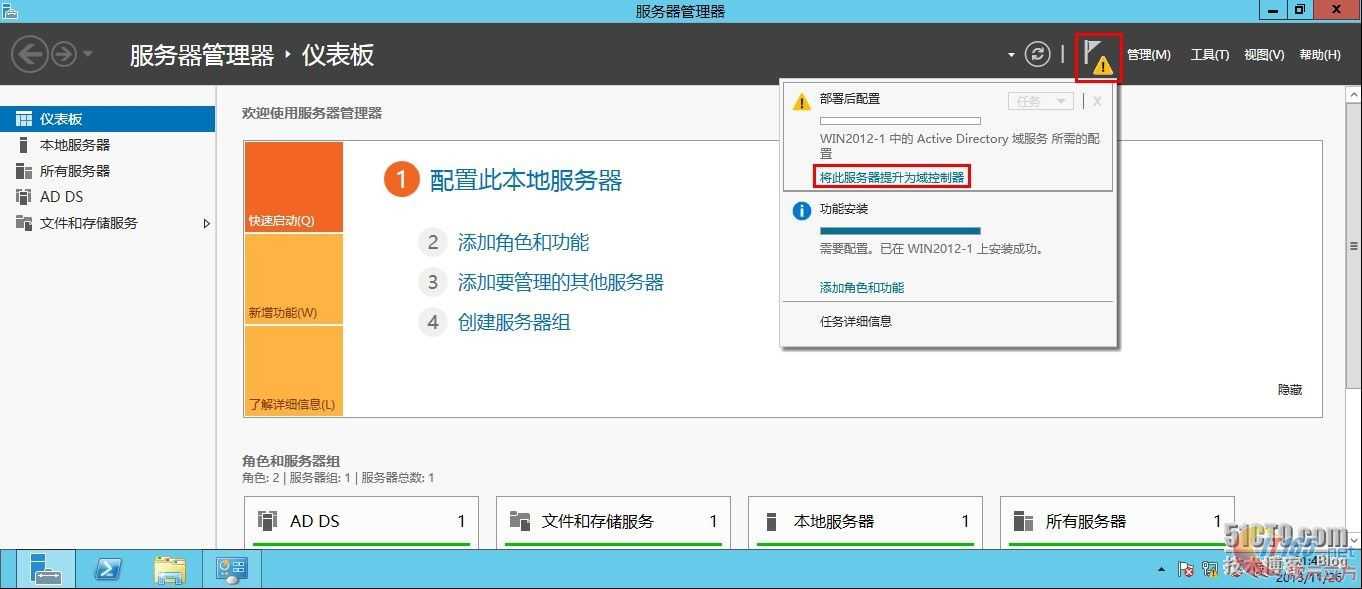Select AD DS in the left navigation
The image size is (1362, 589).
coord(107,197)
